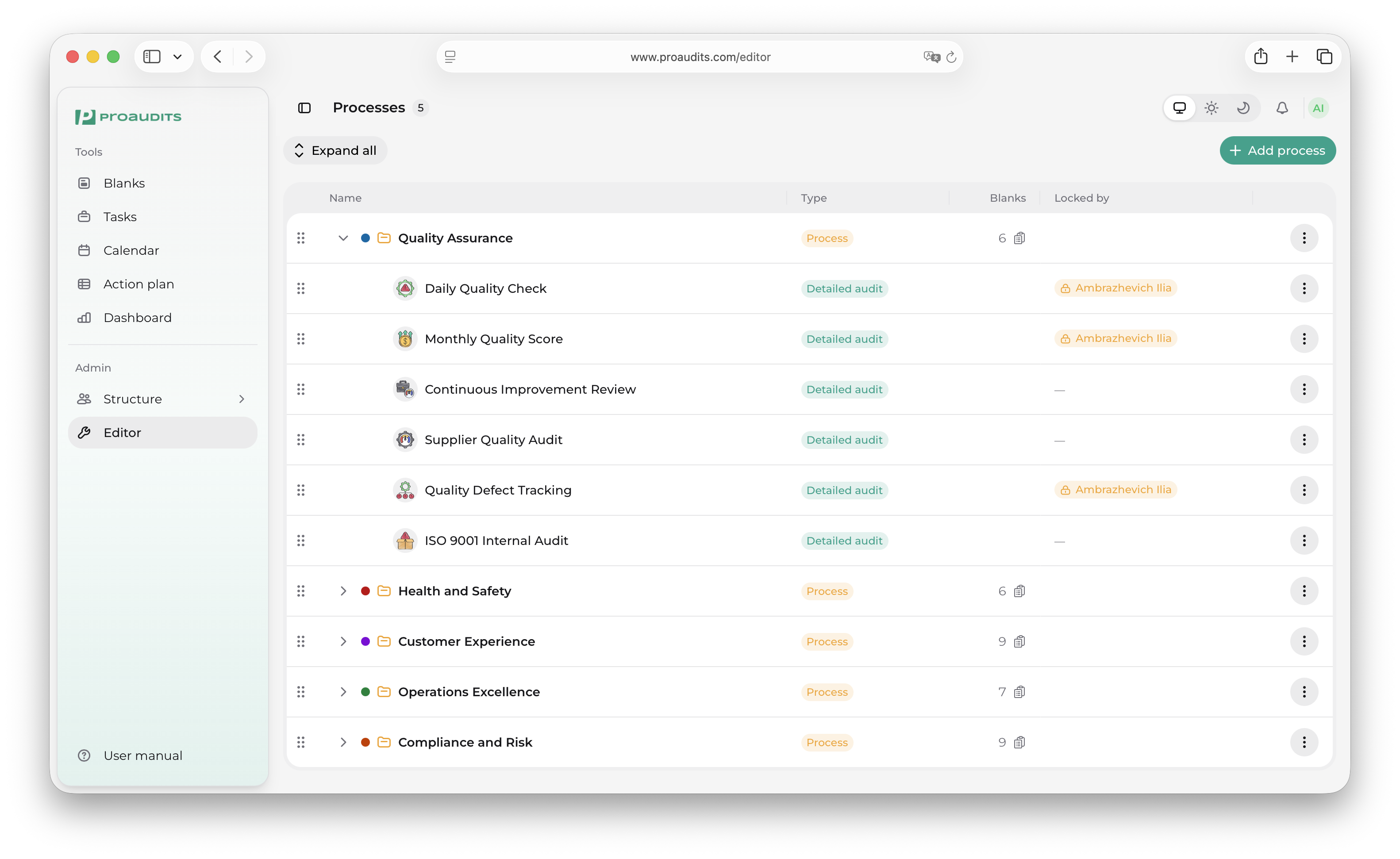Expand the Customer Experience process
The height and width of the screenshot is (859, 1400).
[x=343, y=641]
